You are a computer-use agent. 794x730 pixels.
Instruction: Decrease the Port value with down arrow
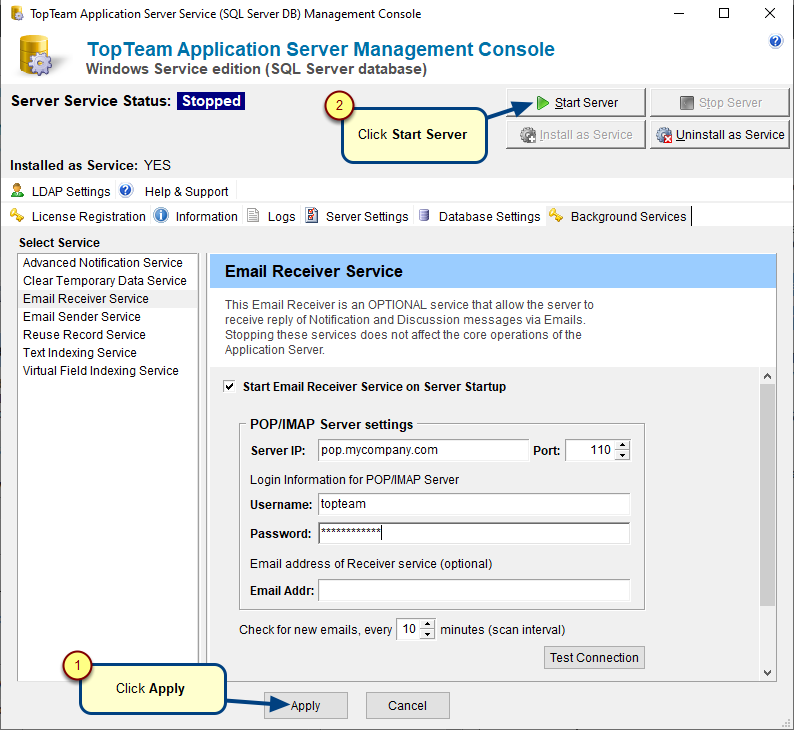(622, 455)
